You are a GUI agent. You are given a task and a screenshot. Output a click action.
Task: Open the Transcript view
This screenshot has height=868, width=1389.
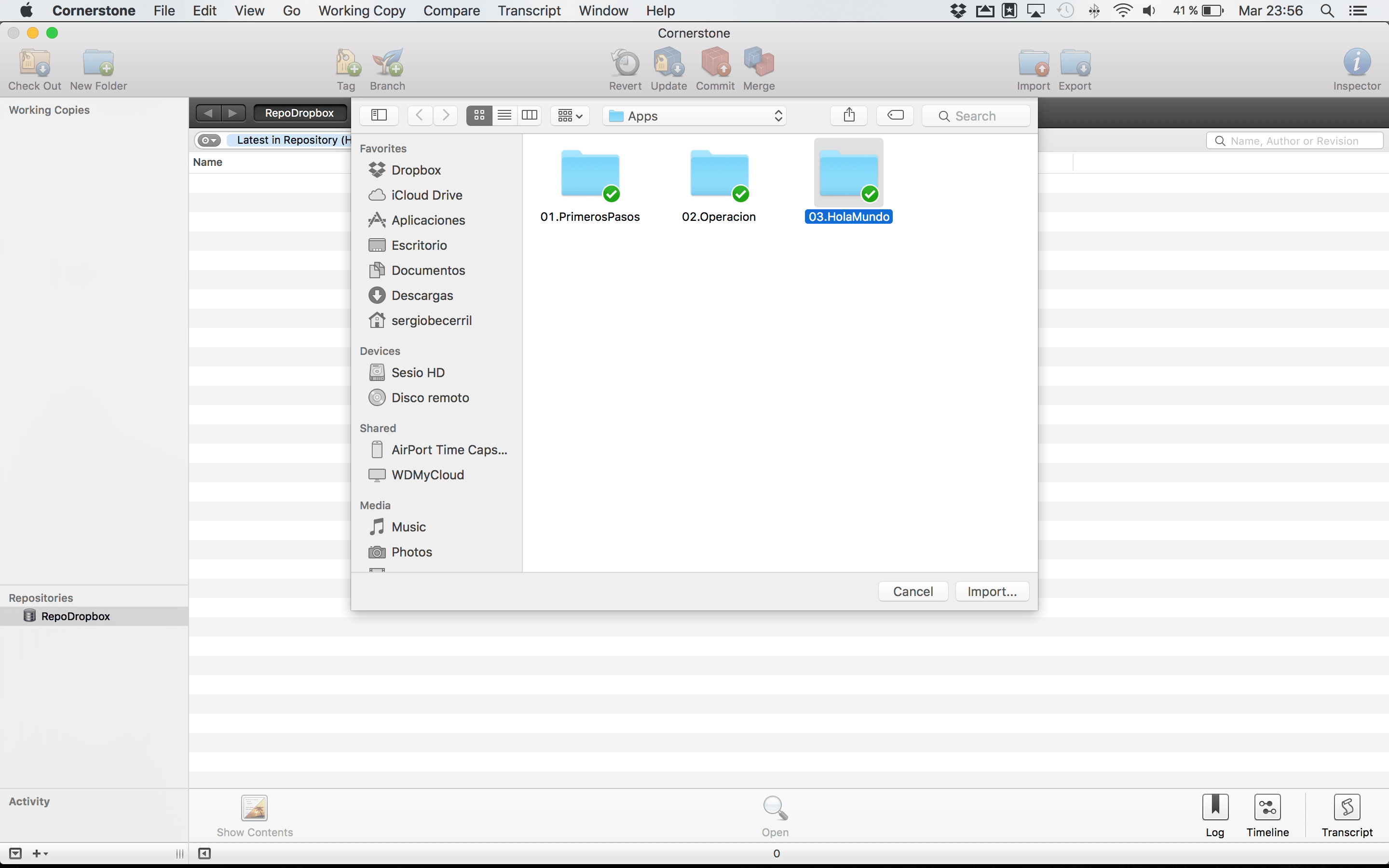1347,807
